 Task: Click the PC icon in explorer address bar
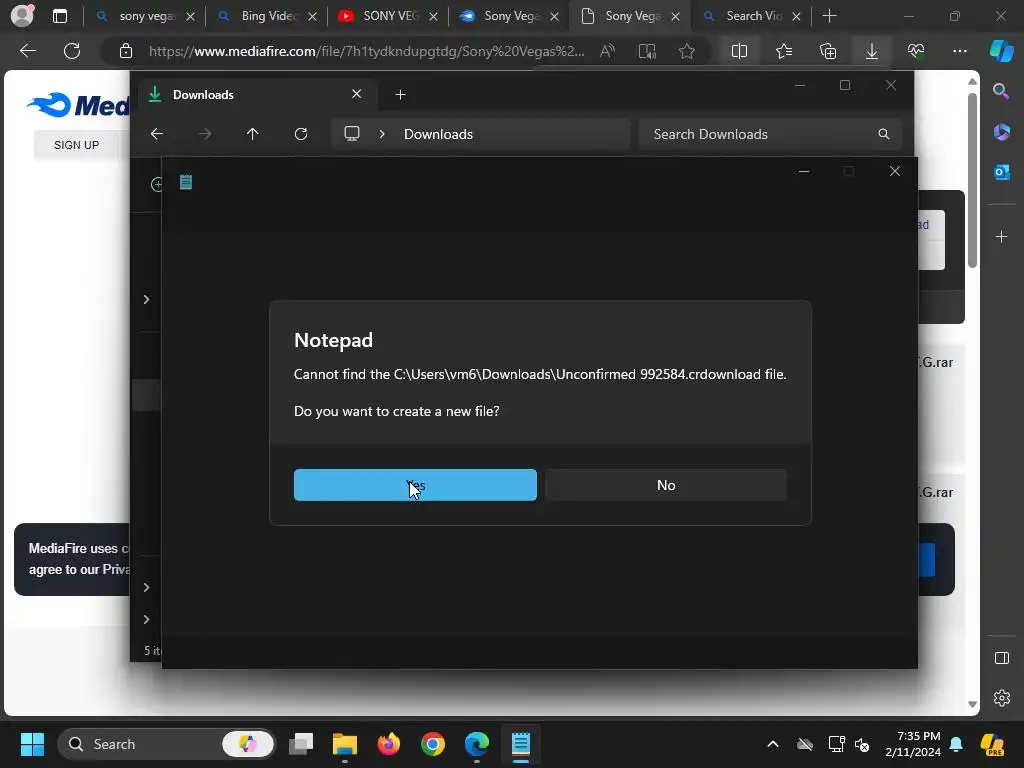[352, 134]
